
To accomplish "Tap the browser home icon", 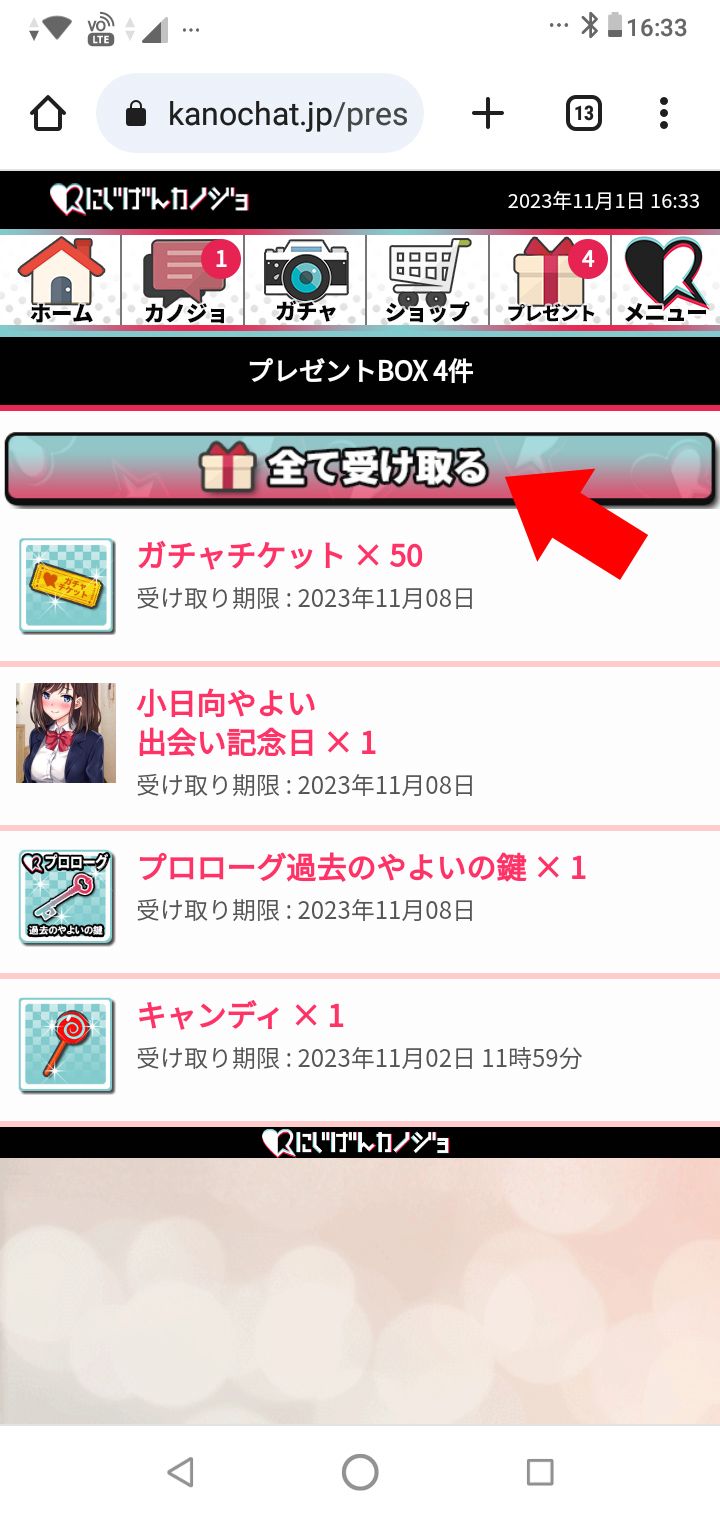I will coord(49,113).
